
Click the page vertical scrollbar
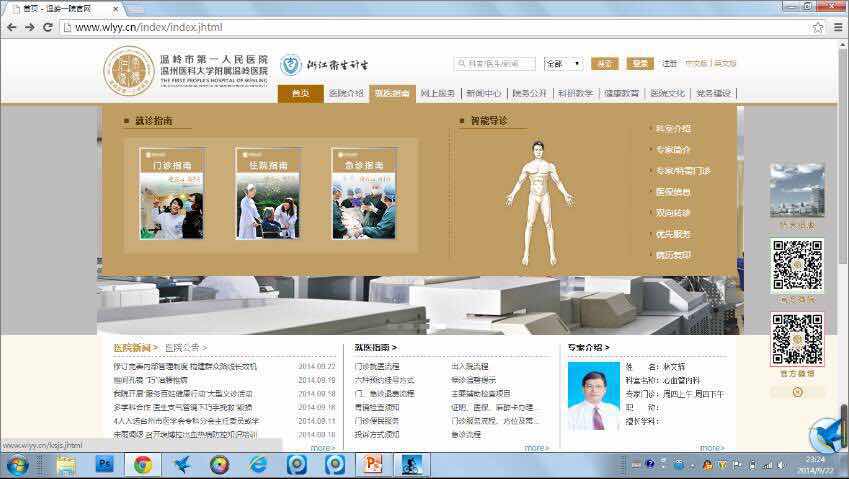point(843,250)
